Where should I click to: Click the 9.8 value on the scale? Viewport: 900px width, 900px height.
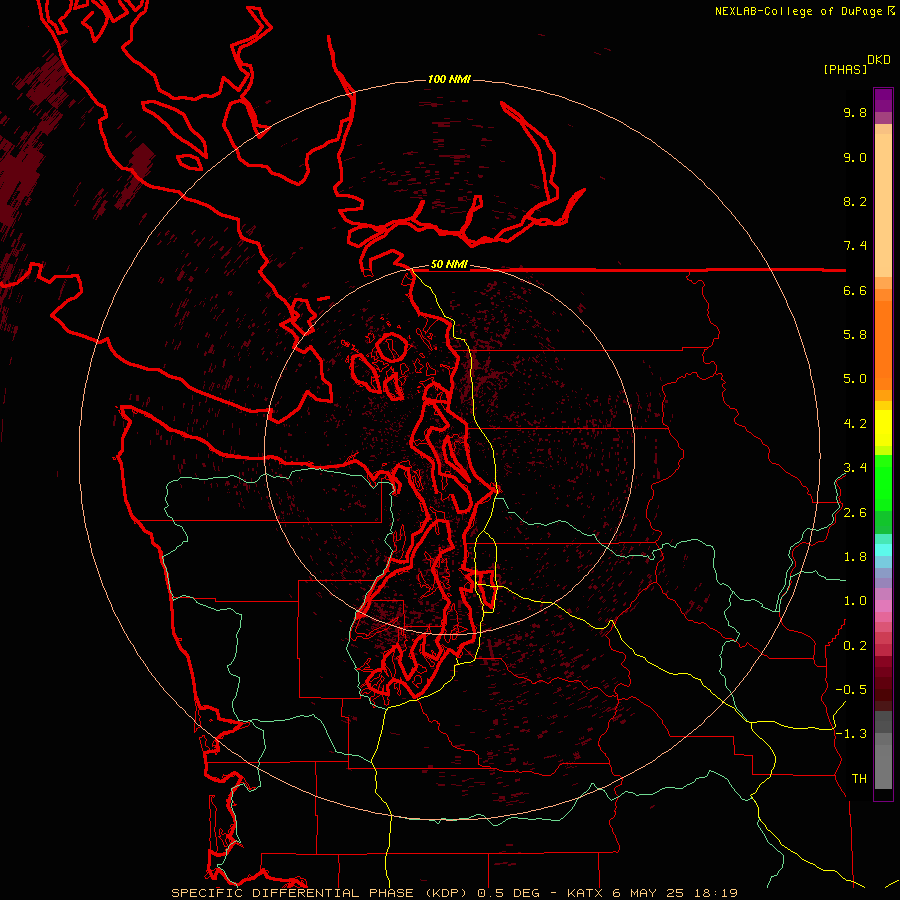pos(855,112)
